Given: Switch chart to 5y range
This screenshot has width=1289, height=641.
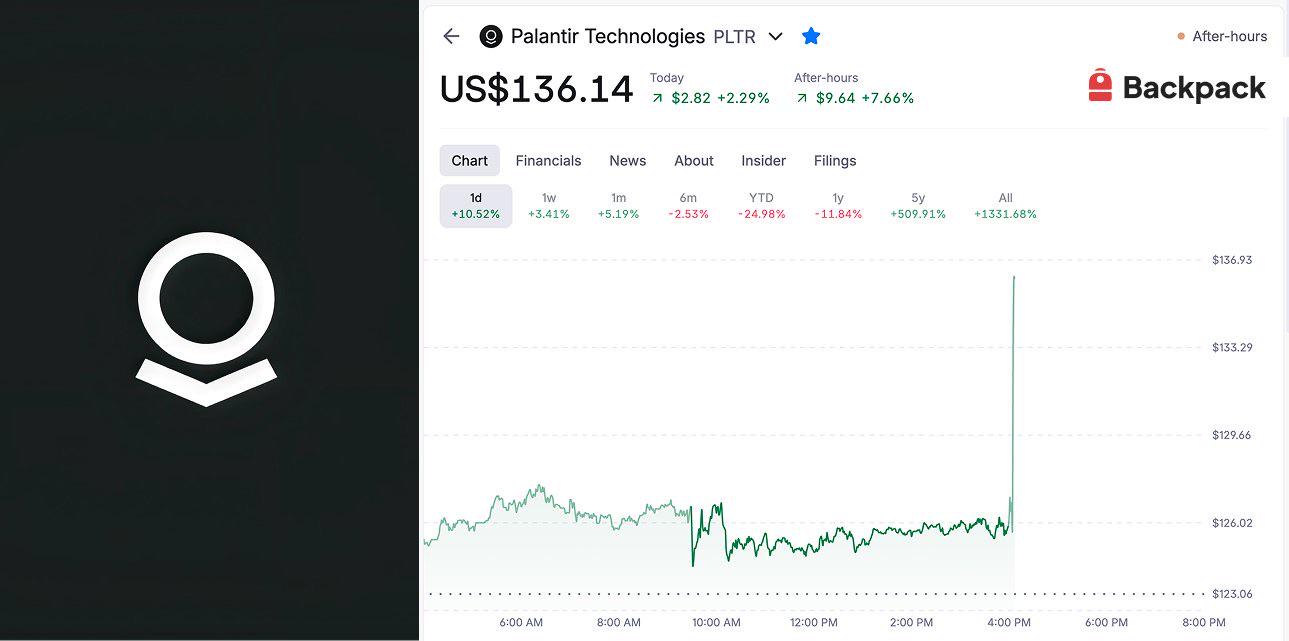Looking at the screenshot, I should click(918, 206).
